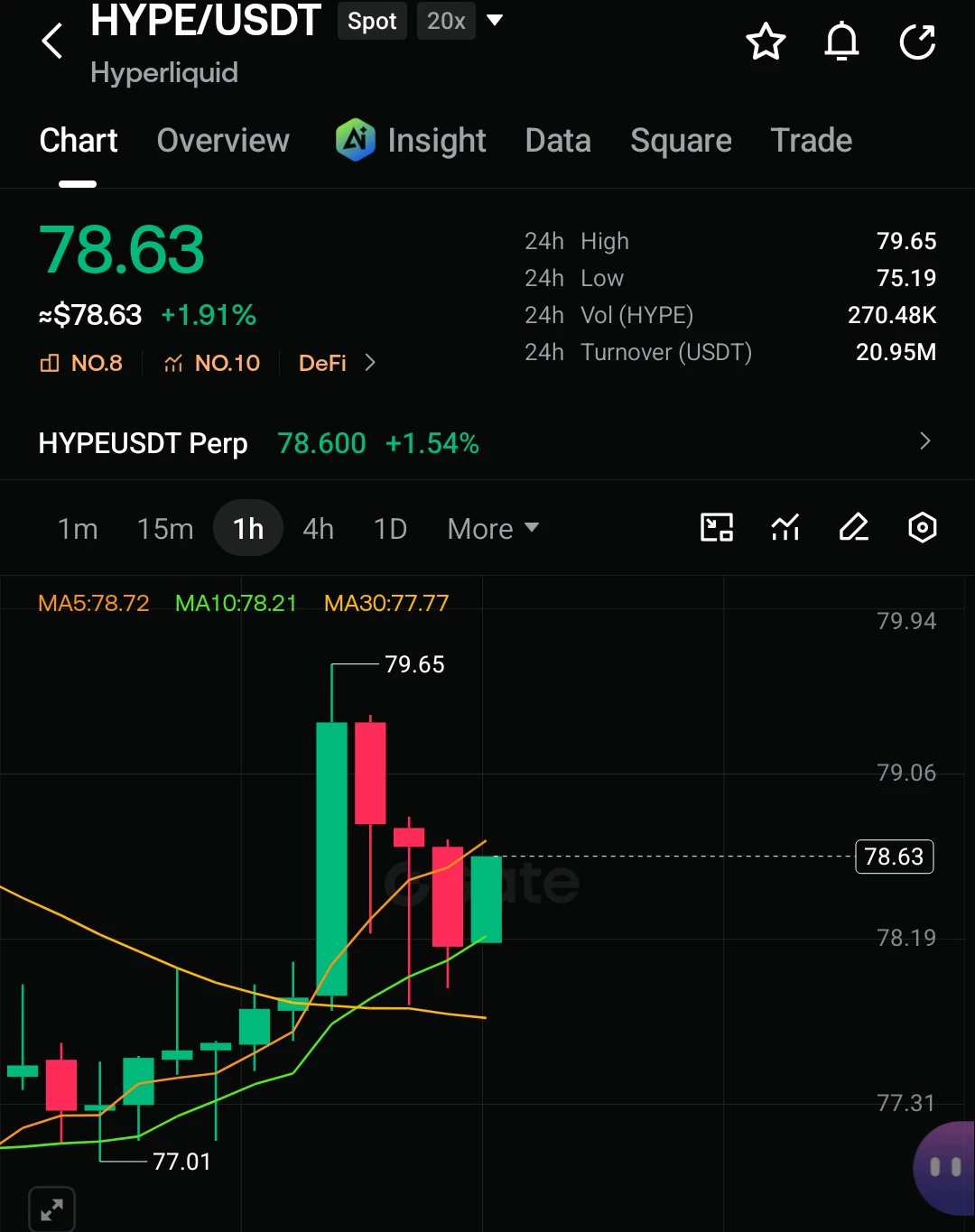The height and width of the screenshot is (1232, 975).
Task: Open HYPEUSDT Perp row chevron
Action: (924, 441)
